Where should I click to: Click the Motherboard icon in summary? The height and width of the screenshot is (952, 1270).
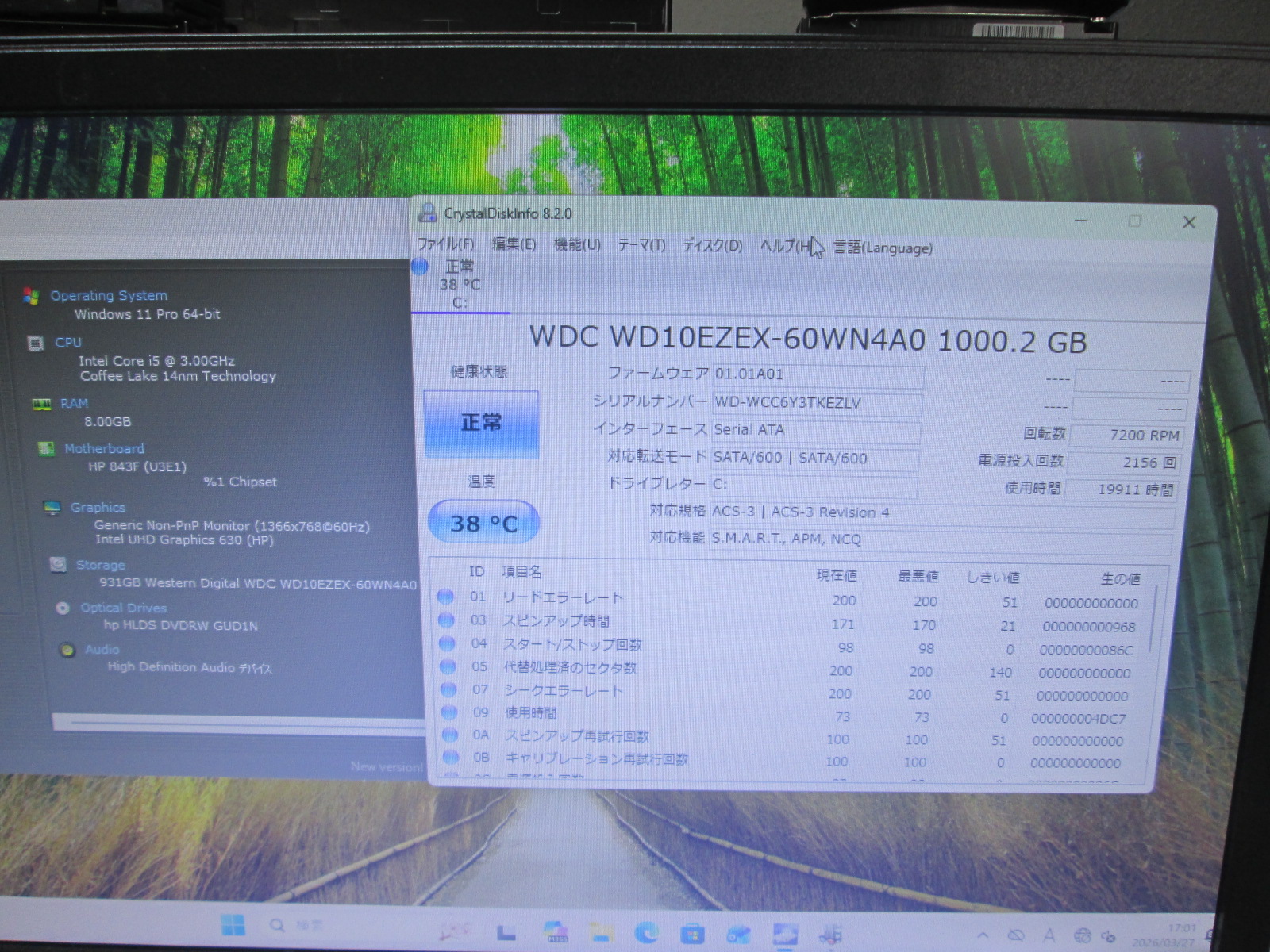47,449
